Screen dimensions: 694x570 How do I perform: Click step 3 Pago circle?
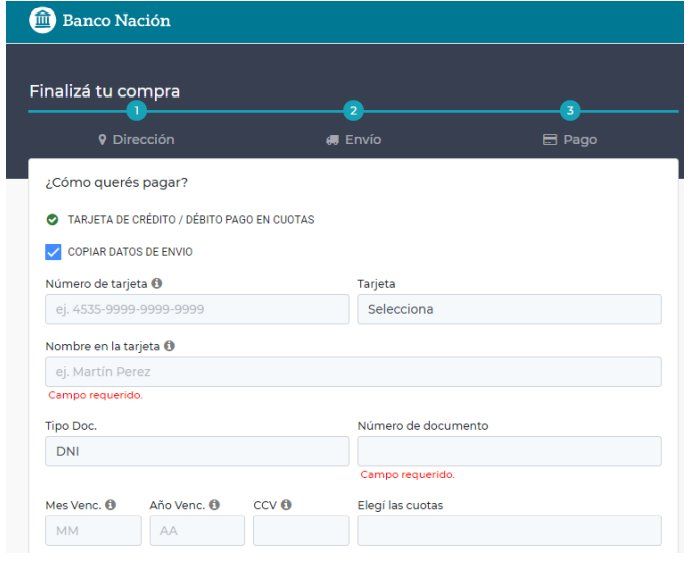tap(569, 111)
